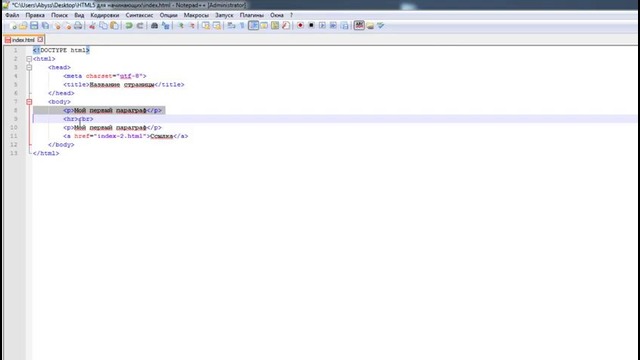Undo last edit with green Undo arrow
The image size is (640, 360).
coord(129,26)
